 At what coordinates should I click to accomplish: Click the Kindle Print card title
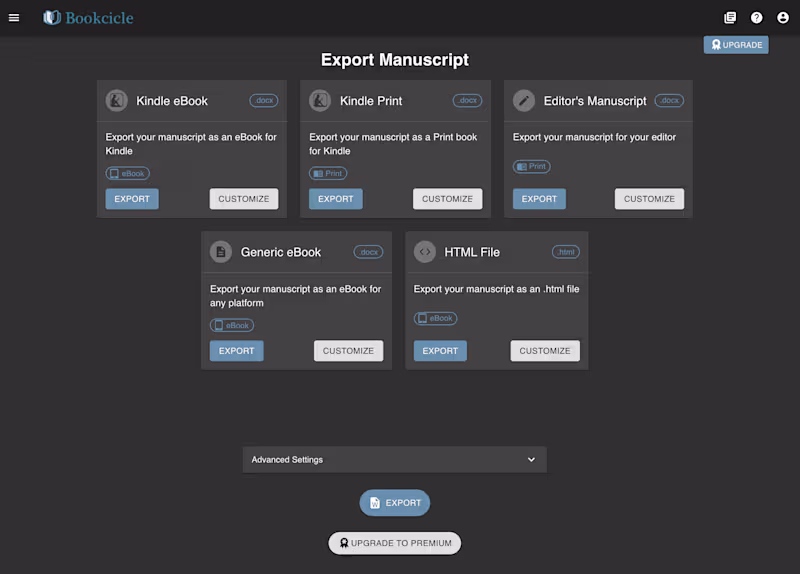[371, 101]
